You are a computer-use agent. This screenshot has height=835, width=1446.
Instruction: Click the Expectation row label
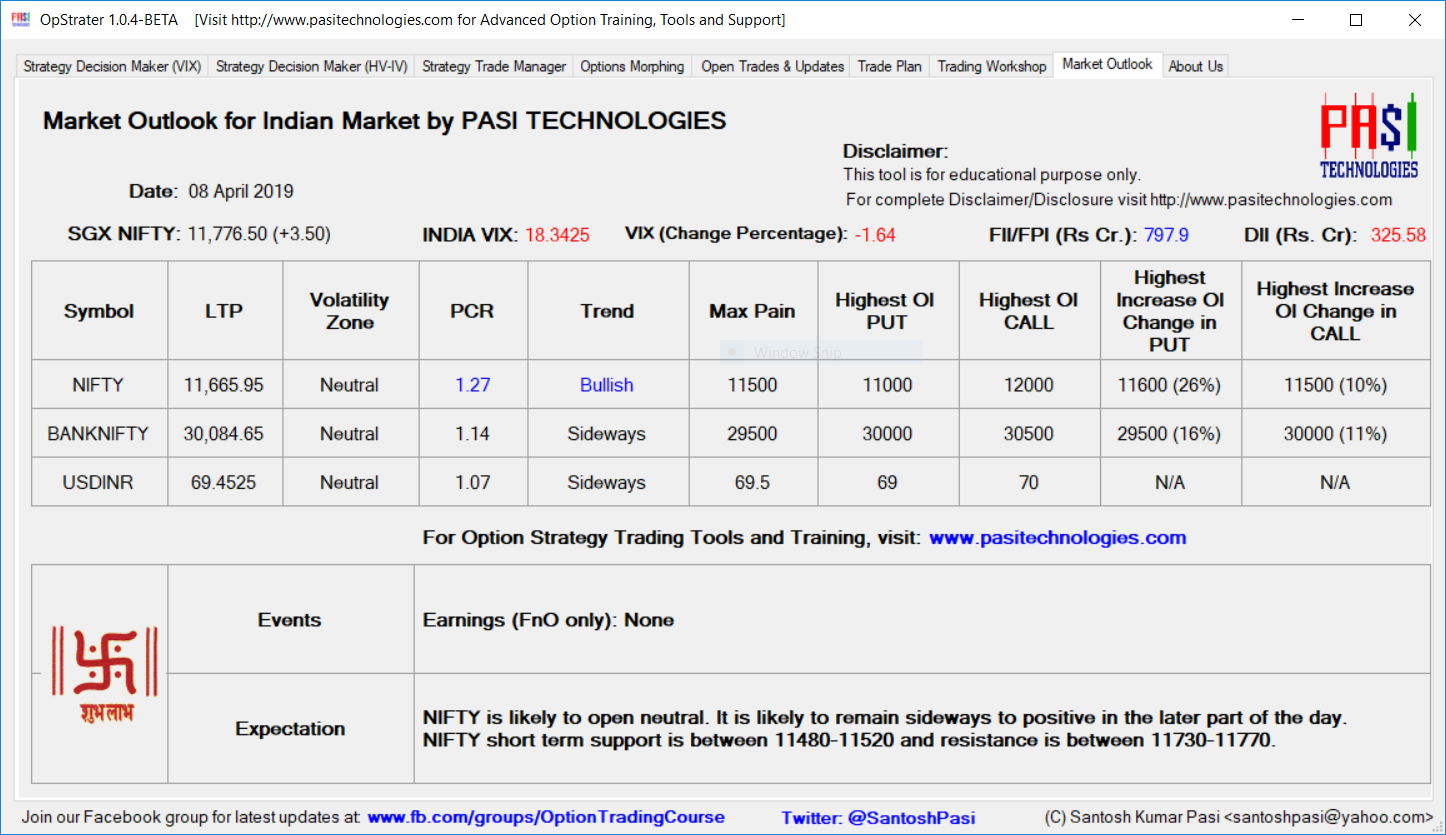click(x=290, y=729)
